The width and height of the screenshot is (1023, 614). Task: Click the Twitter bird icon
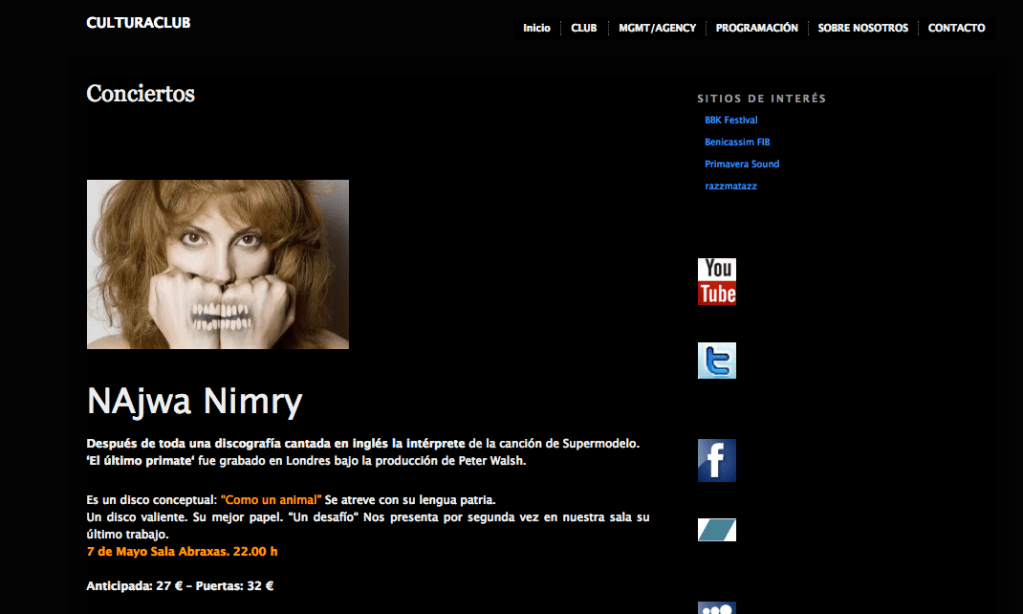716,360
